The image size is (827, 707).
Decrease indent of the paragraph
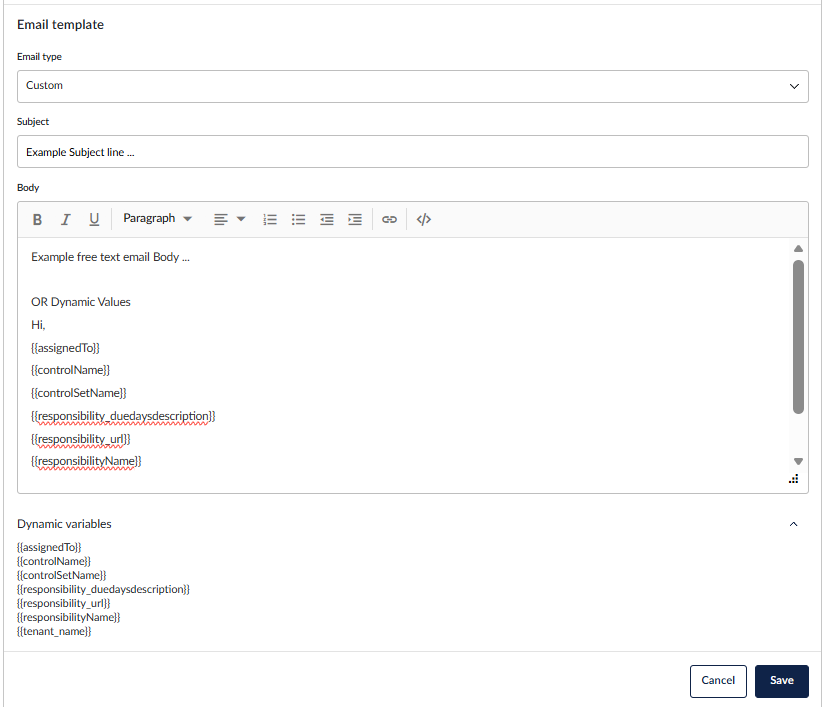(326, 220)
